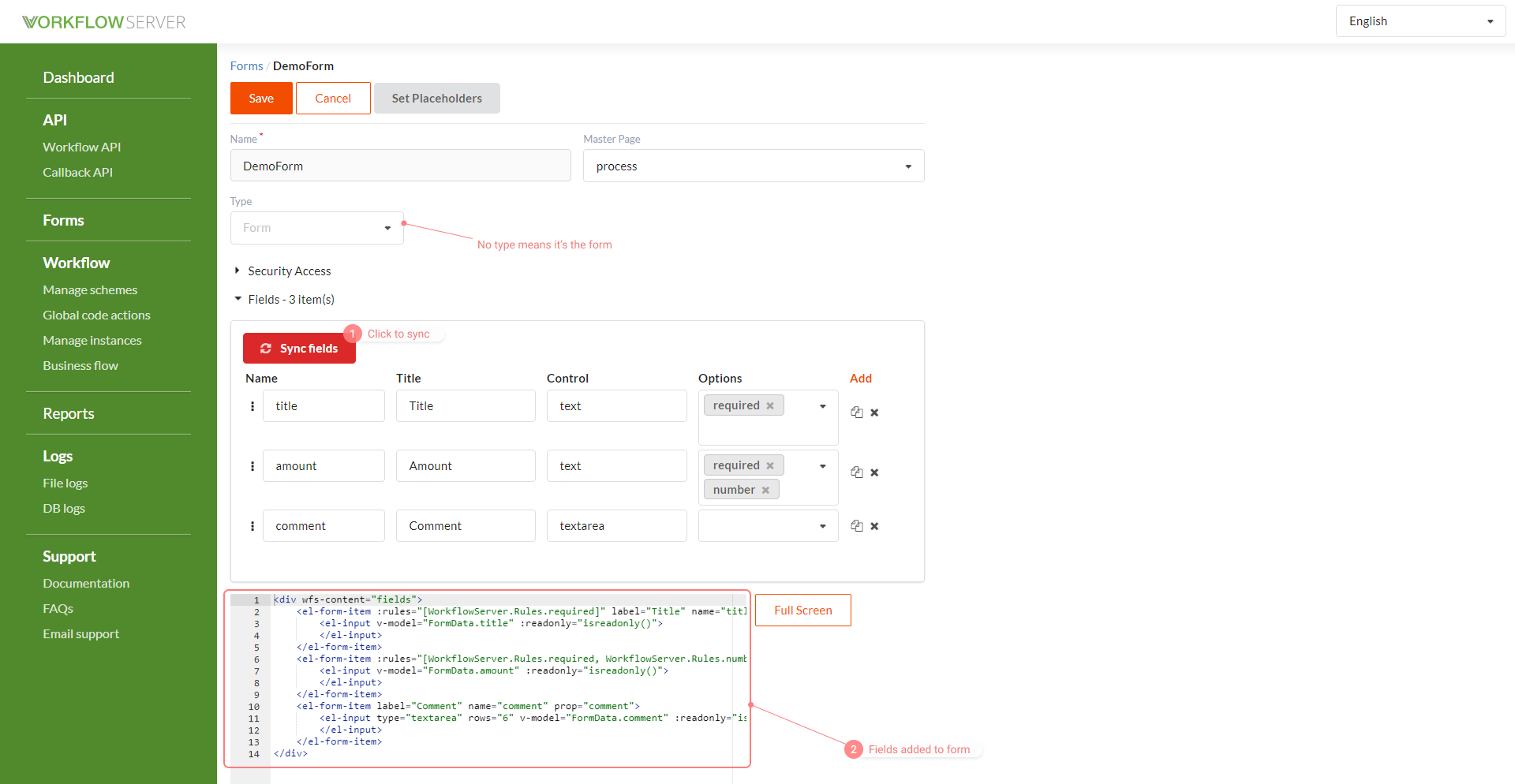Focus the Comment title input
This screenshot has height=784, width=1515.
[466, 526]
